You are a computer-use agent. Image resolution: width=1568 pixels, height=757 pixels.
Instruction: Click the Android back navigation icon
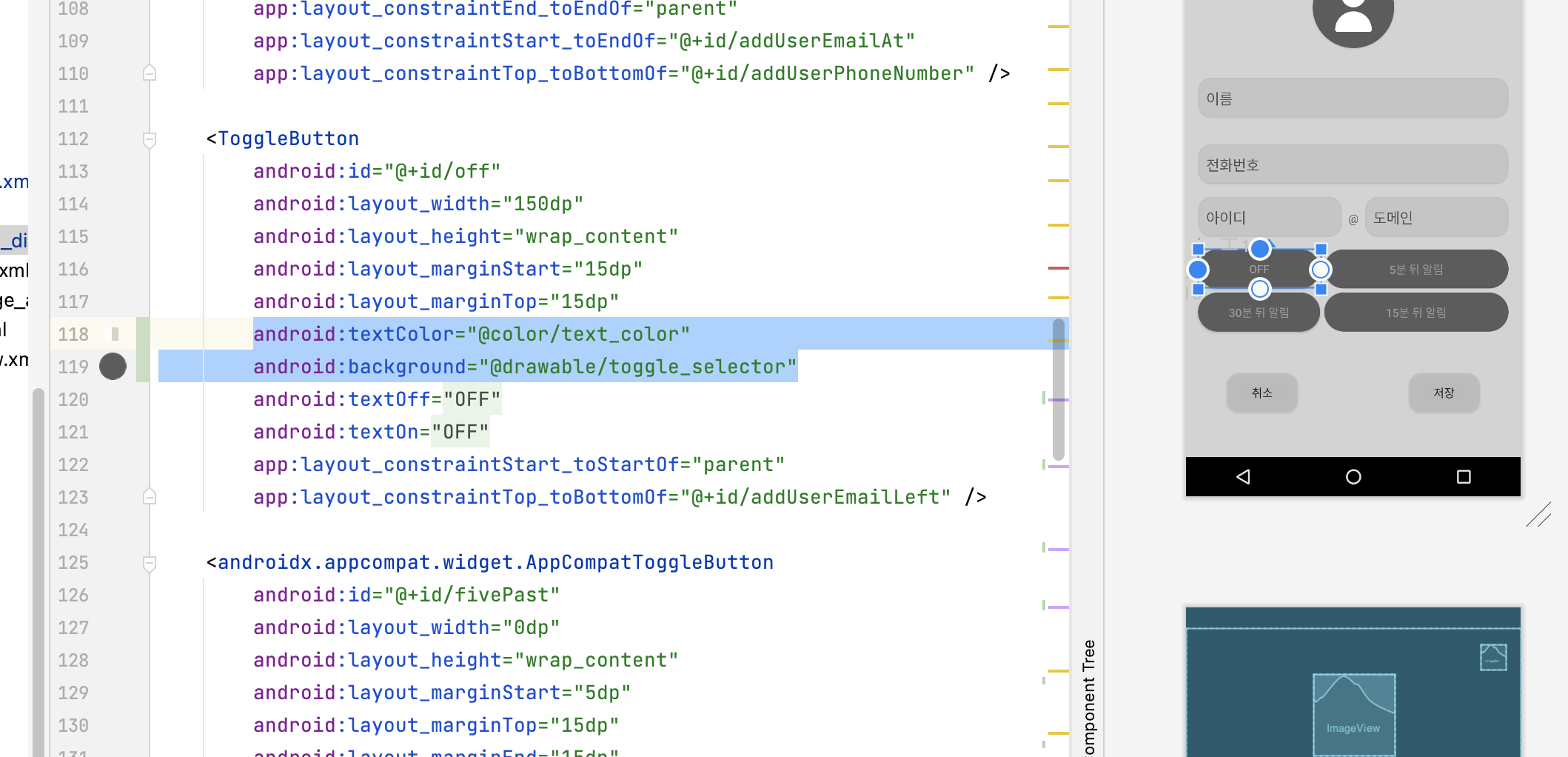(1243, 477)
